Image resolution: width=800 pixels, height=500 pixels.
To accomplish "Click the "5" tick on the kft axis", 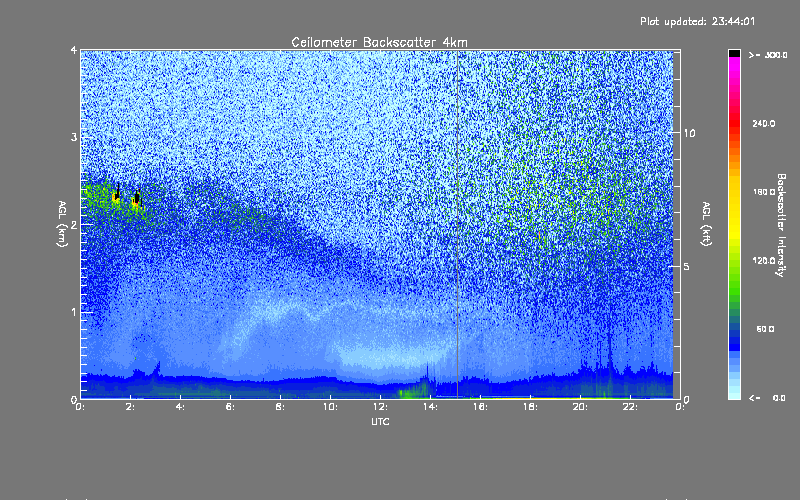I will click(687, 266).
